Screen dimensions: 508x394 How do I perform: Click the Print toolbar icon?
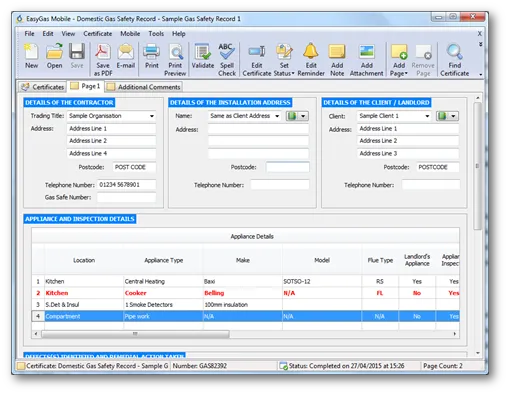(x=152, y=56)
